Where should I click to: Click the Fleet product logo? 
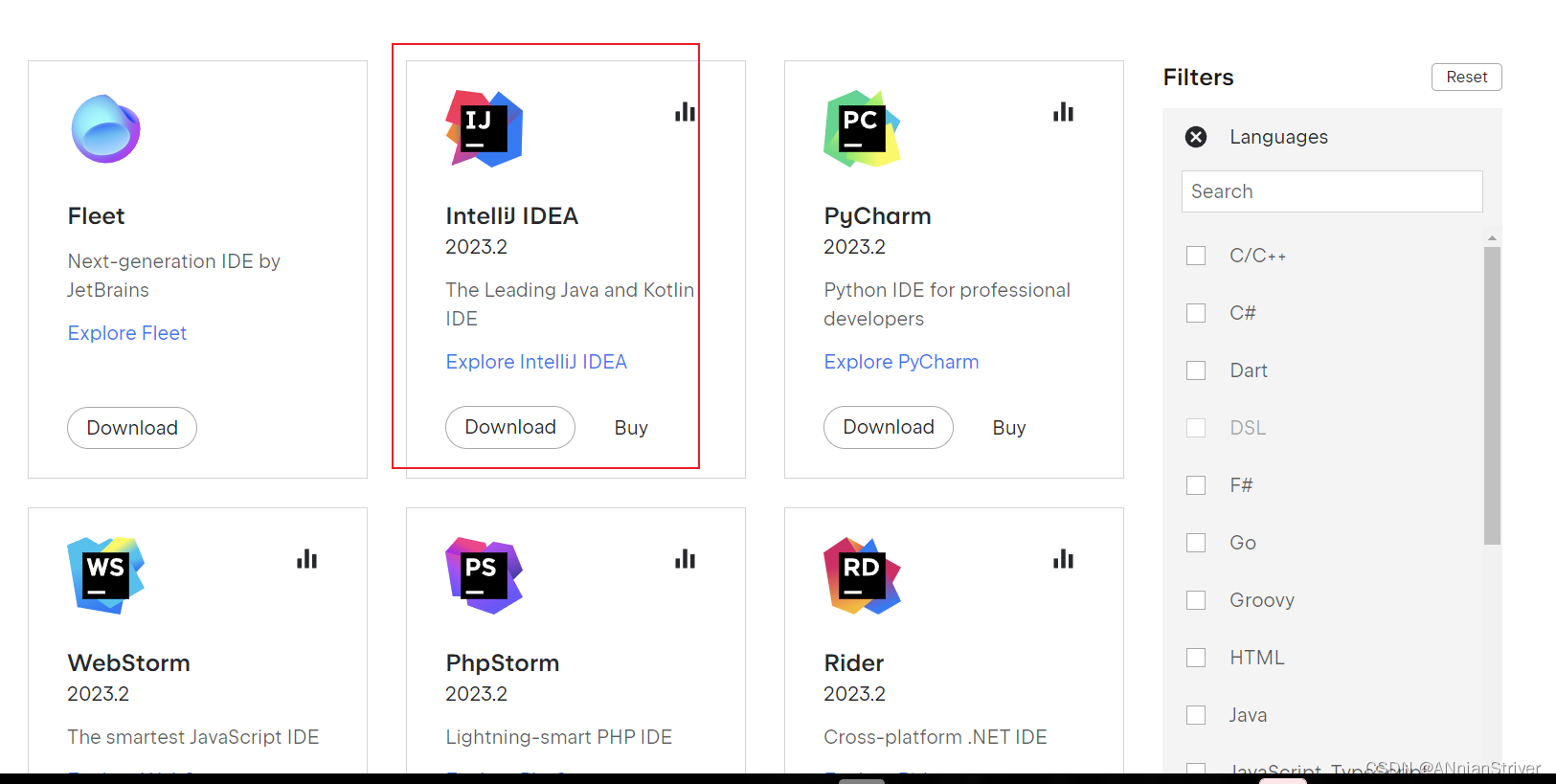tap(106, 128)
